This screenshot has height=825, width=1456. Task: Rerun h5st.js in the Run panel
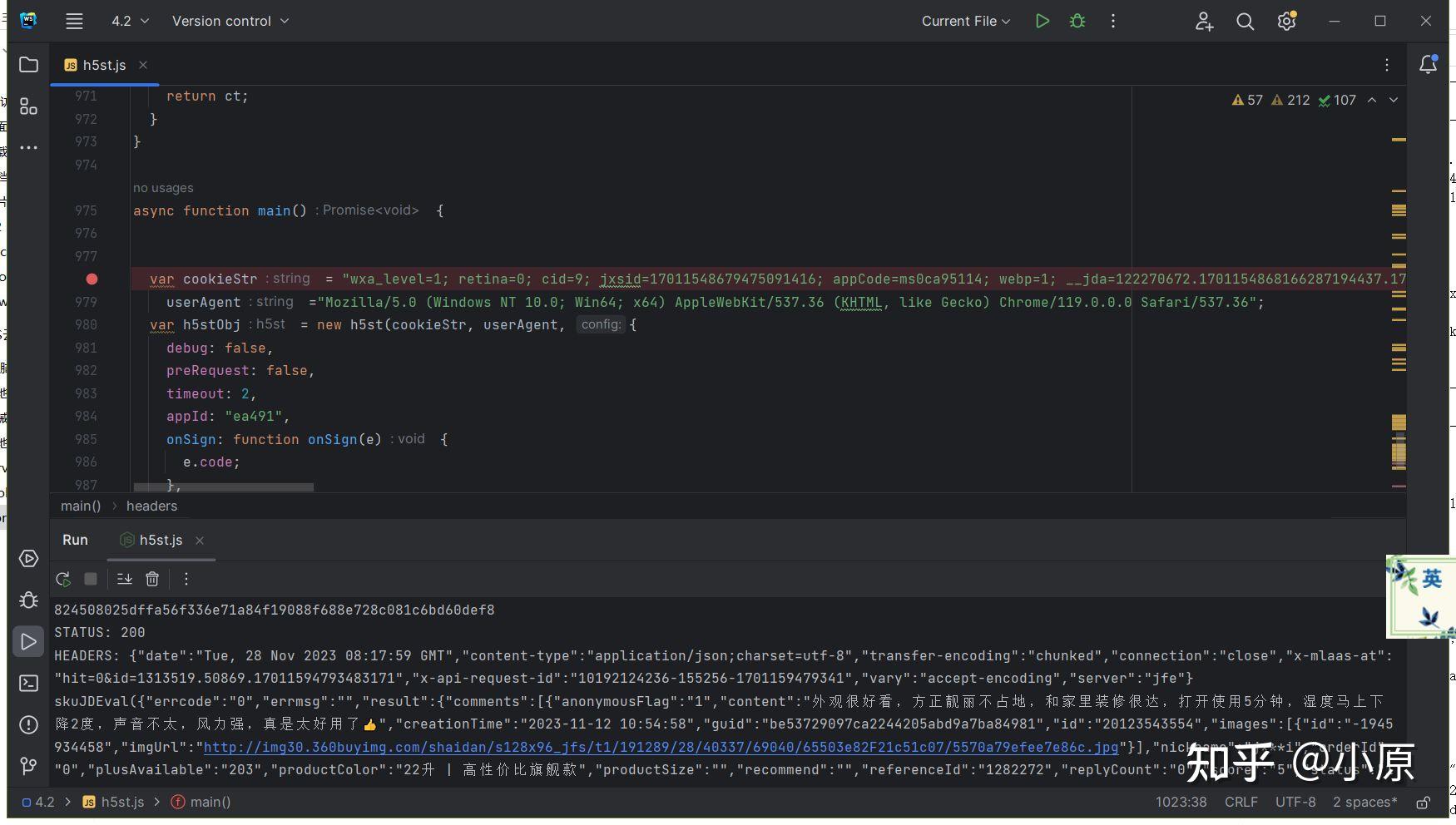[x=63, y=579]
